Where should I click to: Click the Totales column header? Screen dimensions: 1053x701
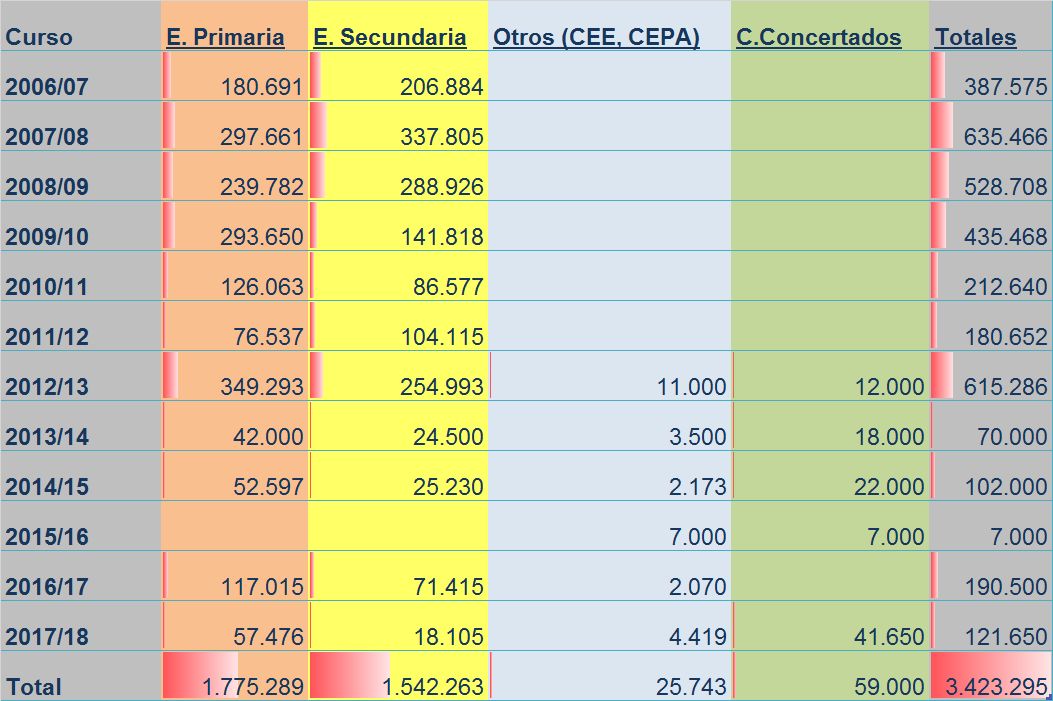tap(976, 37)
